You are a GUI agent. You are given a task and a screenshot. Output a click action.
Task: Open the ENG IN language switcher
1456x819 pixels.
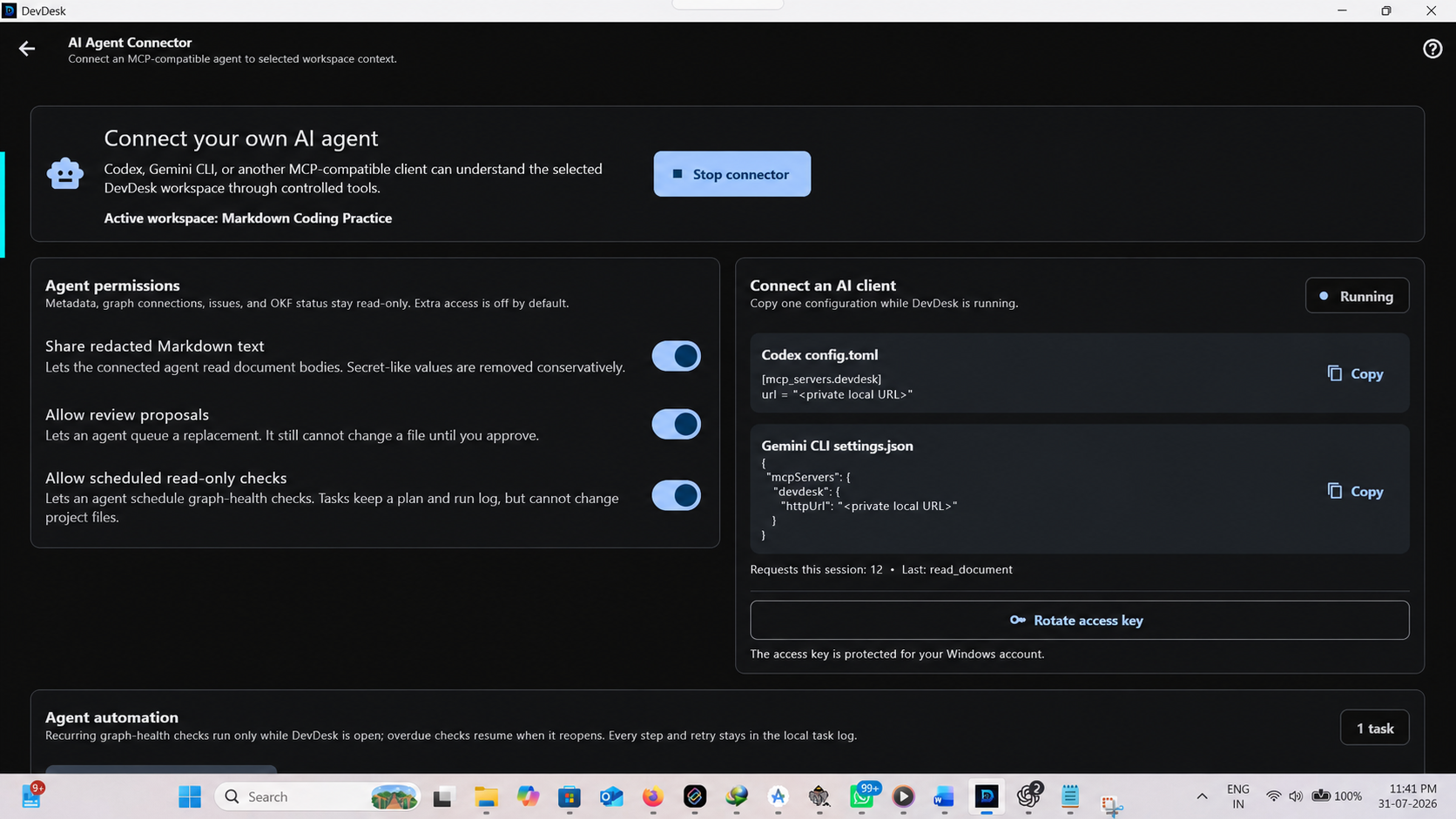[x=1237, y=796]
